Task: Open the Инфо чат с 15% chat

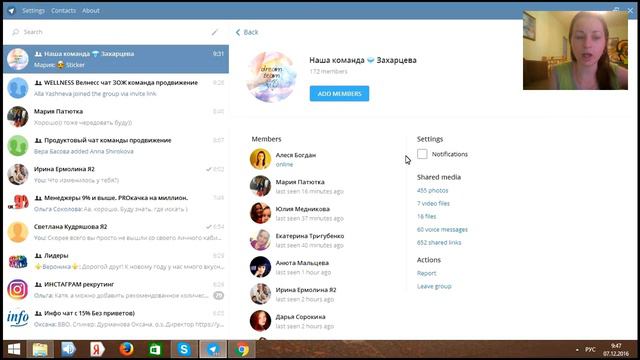Action: [x=116, y=318]
